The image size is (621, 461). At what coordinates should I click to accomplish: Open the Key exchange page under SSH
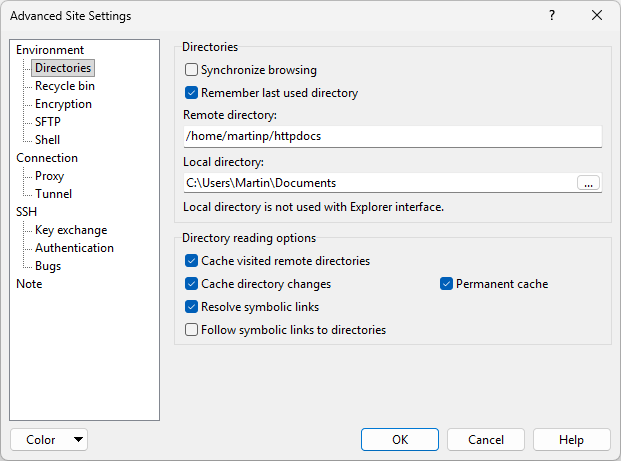click(x=71, y=230)
